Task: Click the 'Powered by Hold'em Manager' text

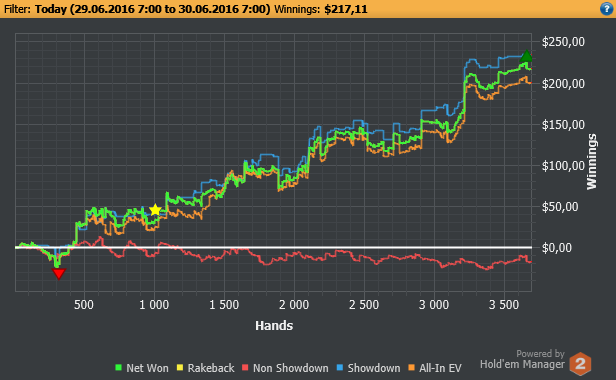Action: [522, 360]
